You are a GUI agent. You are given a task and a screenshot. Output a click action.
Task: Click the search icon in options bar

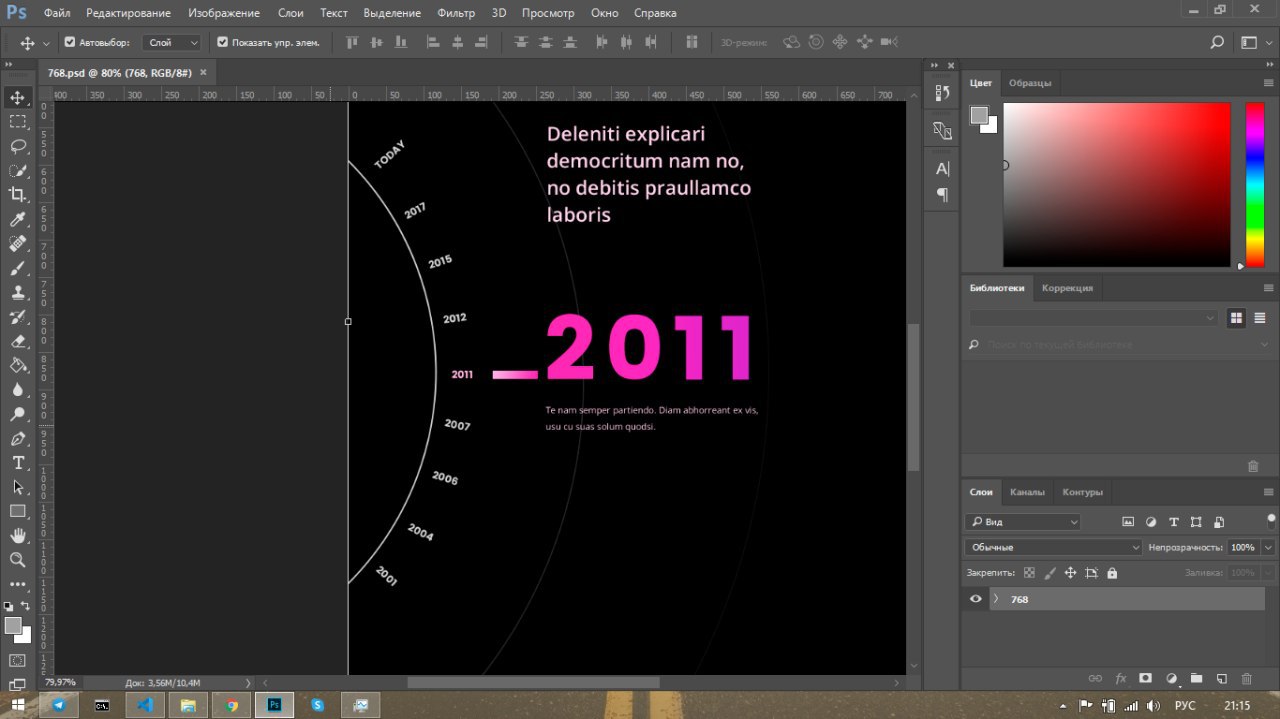pyautogui.click(x=1217, y=42)
